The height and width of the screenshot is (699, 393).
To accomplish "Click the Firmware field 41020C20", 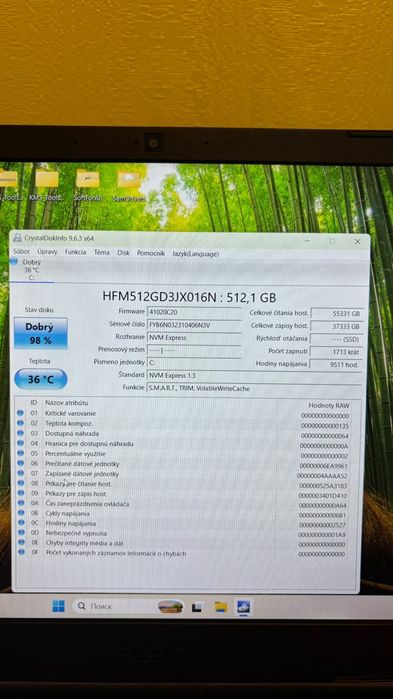I will click(194, 312).
